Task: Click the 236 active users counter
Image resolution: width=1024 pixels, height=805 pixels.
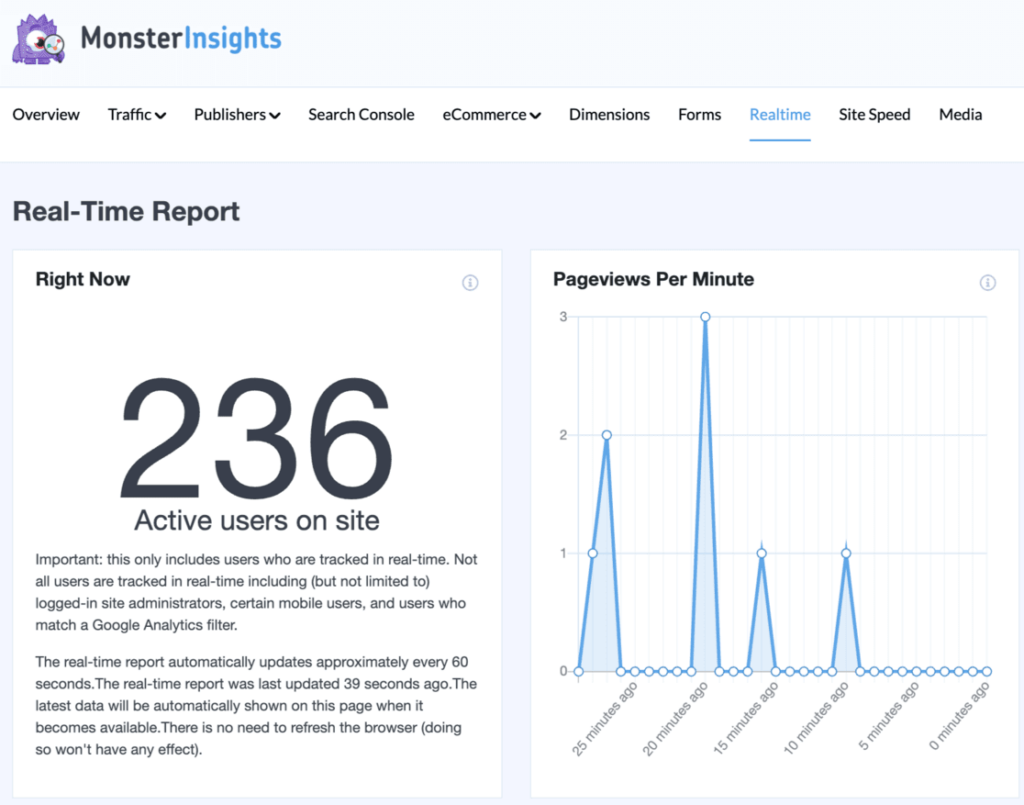Action: [256, 435]
